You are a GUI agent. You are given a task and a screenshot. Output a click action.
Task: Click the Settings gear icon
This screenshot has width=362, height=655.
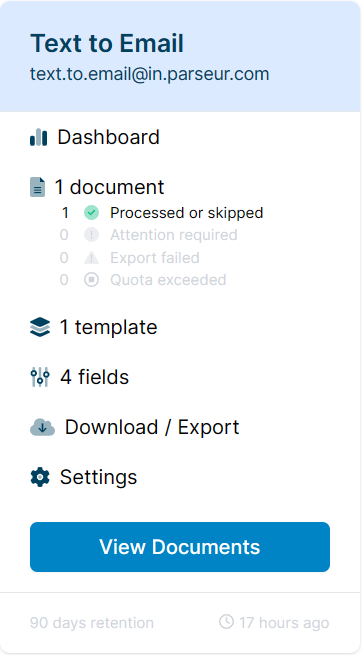pos(40,477)
